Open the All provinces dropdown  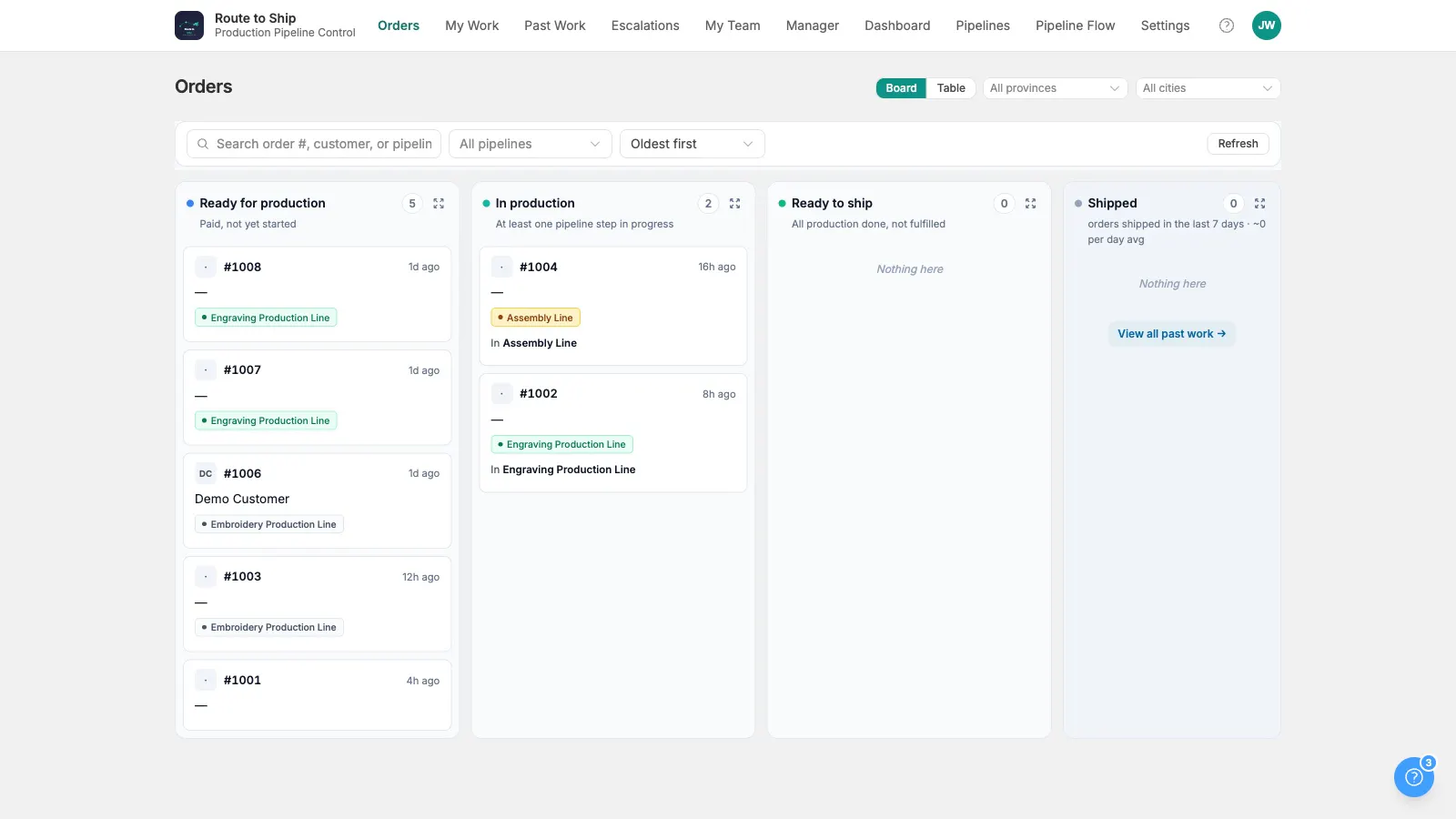point(1055,88)
